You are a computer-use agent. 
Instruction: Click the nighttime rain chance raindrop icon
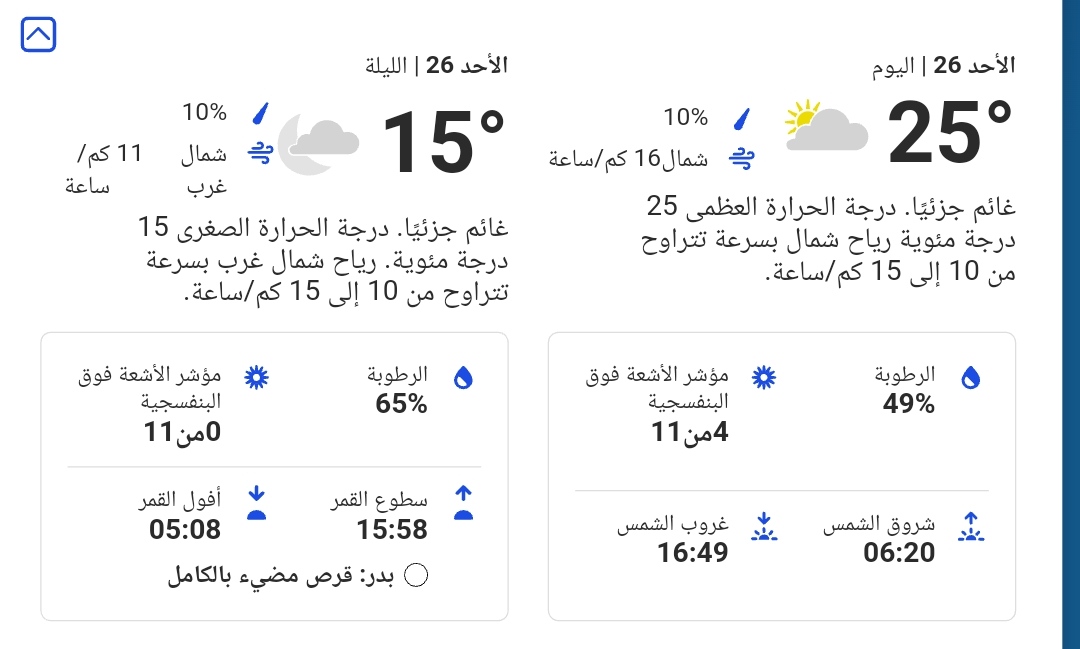point(260,113)
